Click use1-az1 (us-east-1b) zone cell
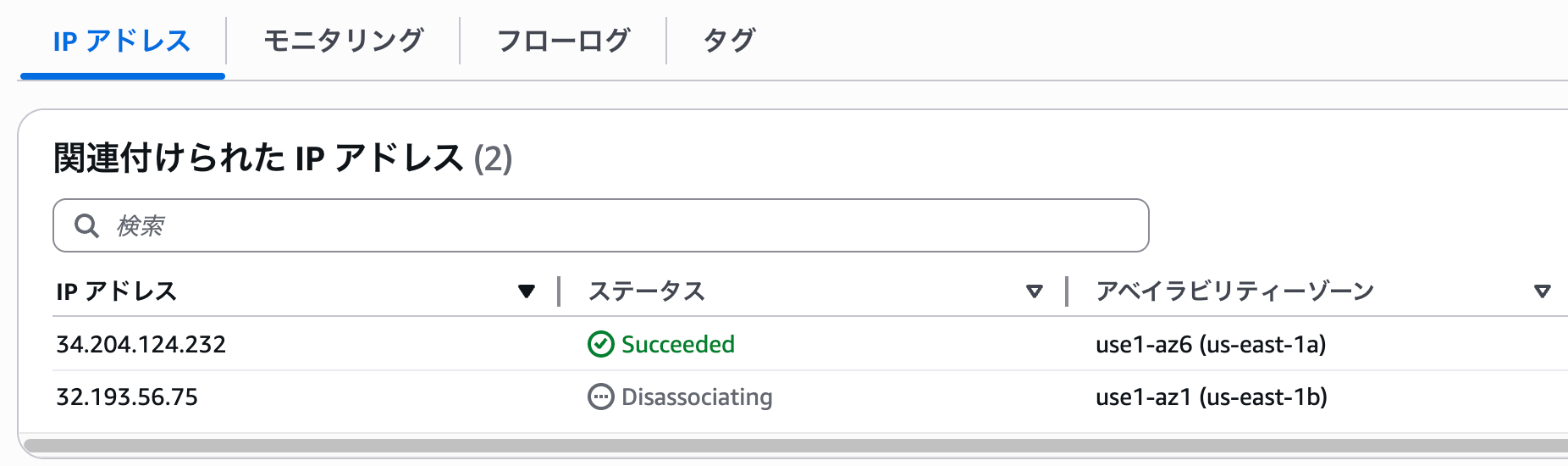This screenshot has width=1568, height=466. pos(1211,397)
